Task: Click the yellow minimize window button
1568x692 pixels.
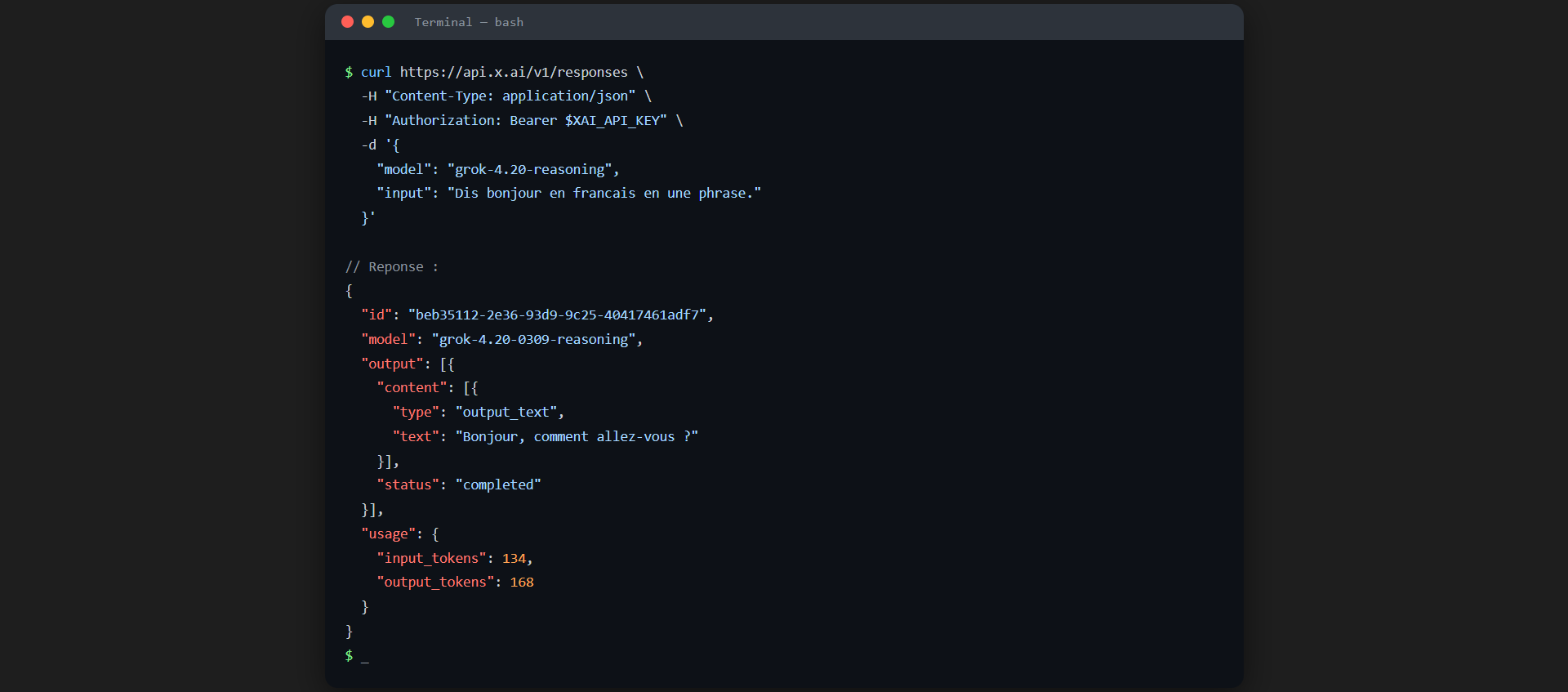Action: click(367, 22)
